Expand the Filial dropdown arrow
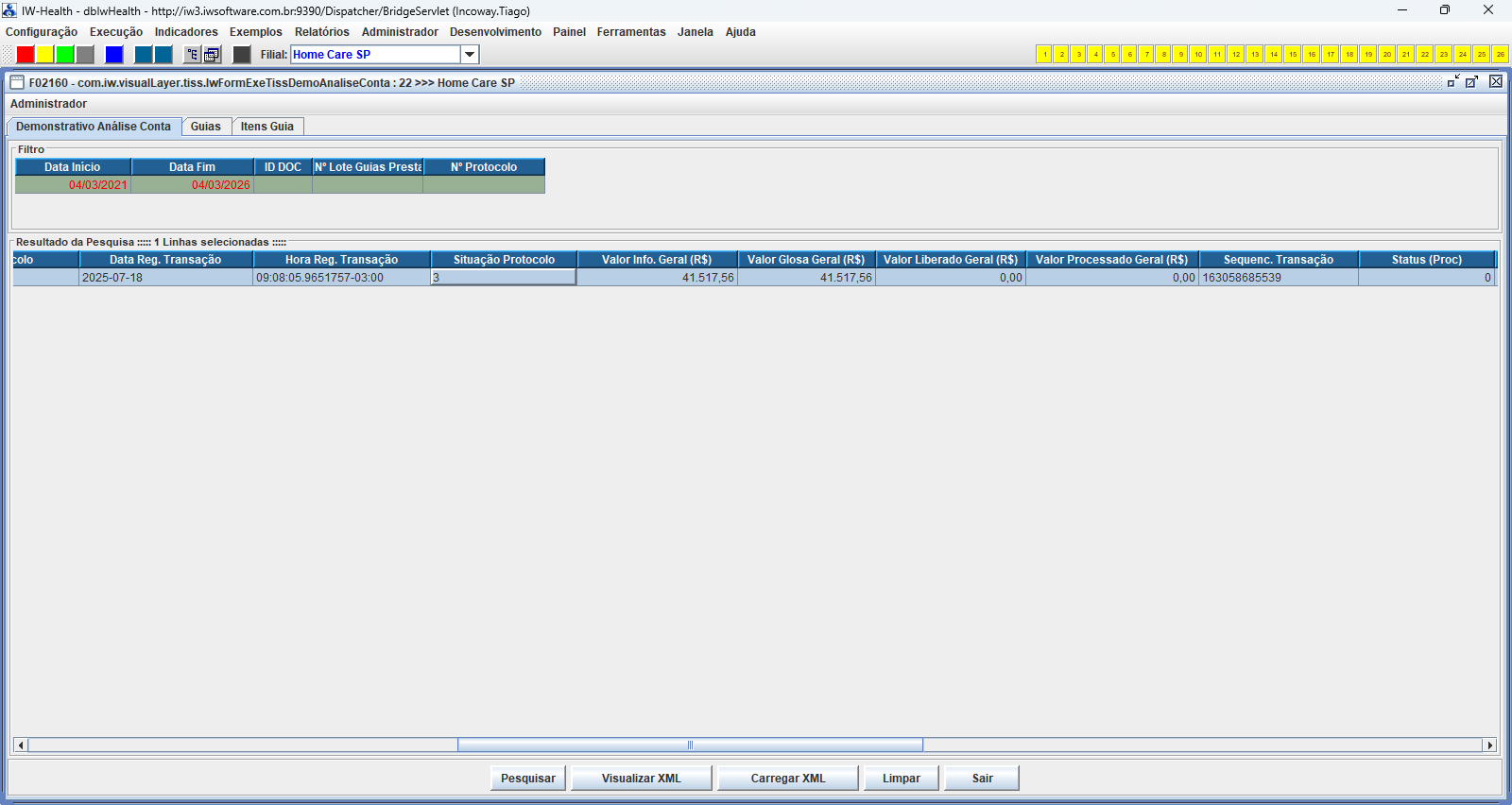Screen dimensions: 1512x805 [x=470, y=55]
